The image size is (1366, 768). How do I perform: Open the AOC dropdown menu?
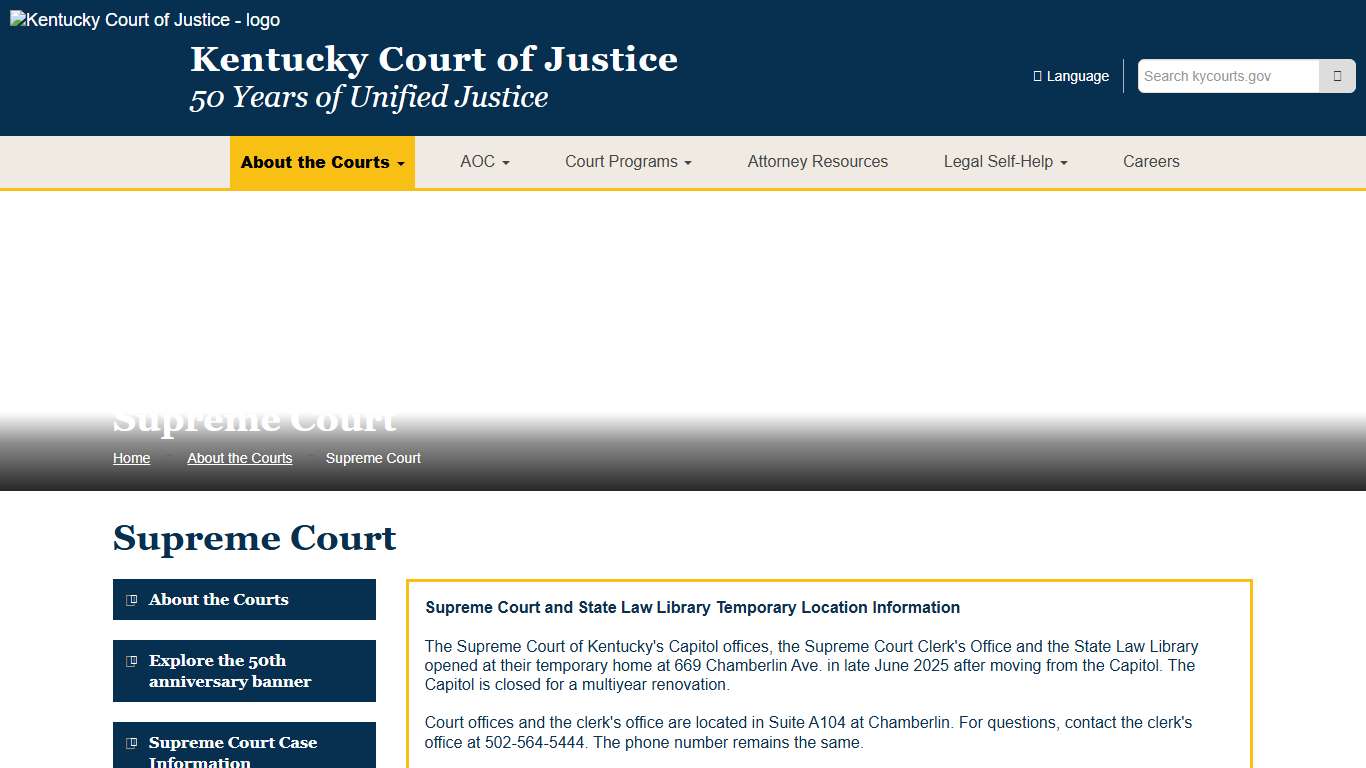(x=484, y=161)
